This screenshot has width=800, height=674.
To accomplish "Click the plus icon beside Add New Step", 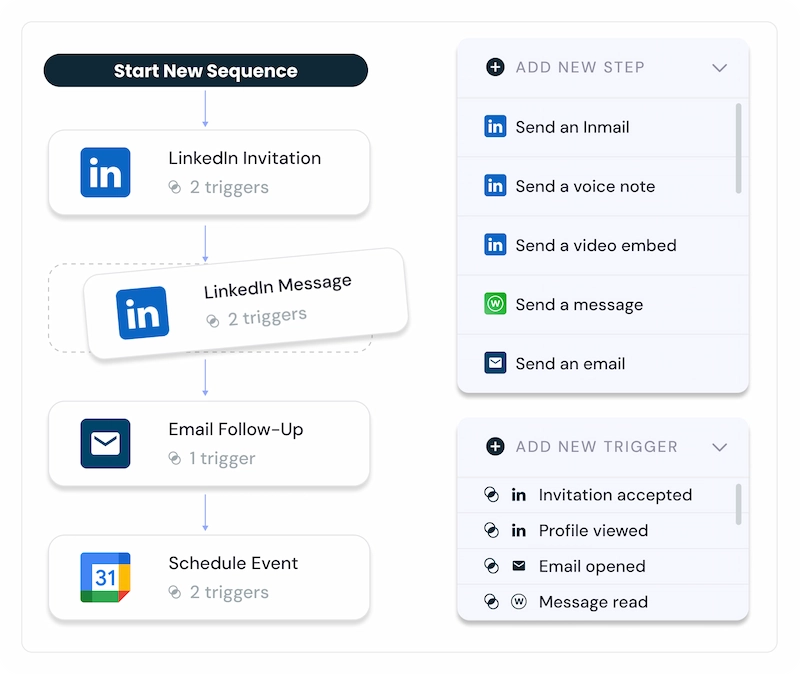I will click(495, 67).
